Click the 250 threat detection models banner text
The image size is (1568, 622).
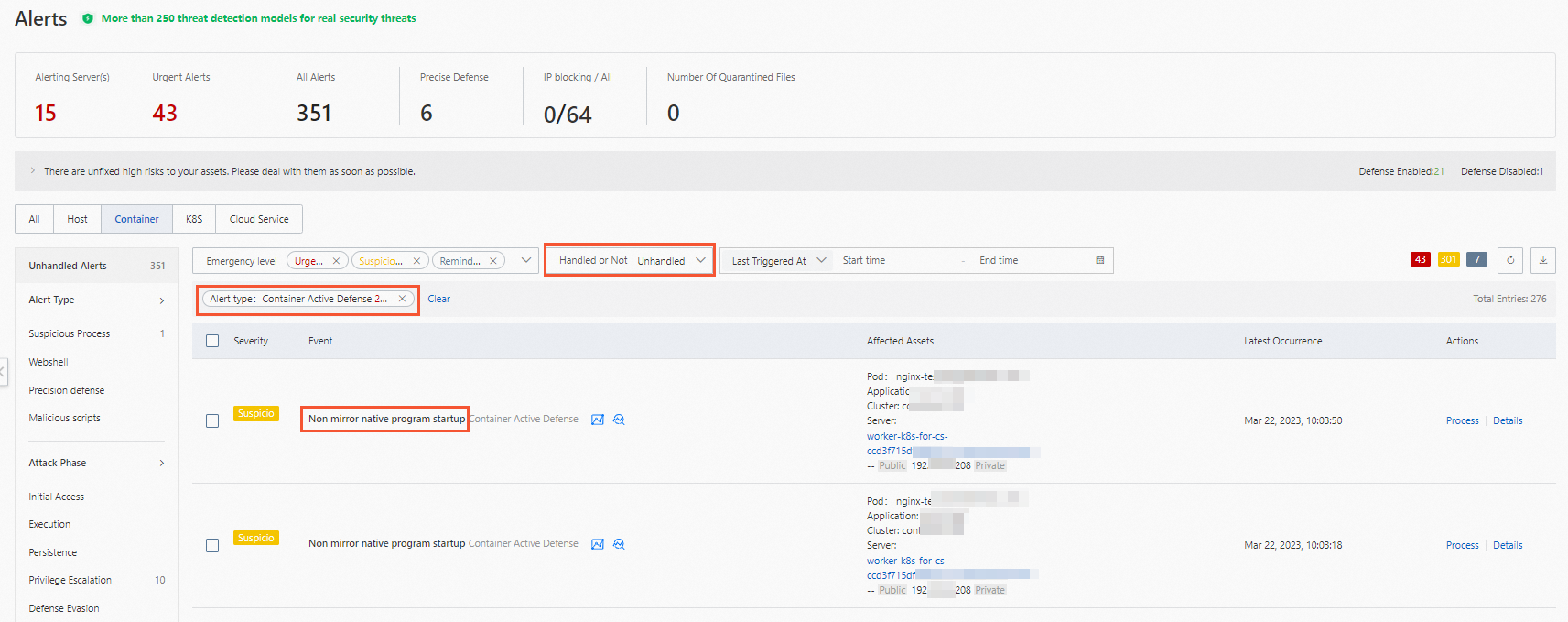tap(258, 18)
